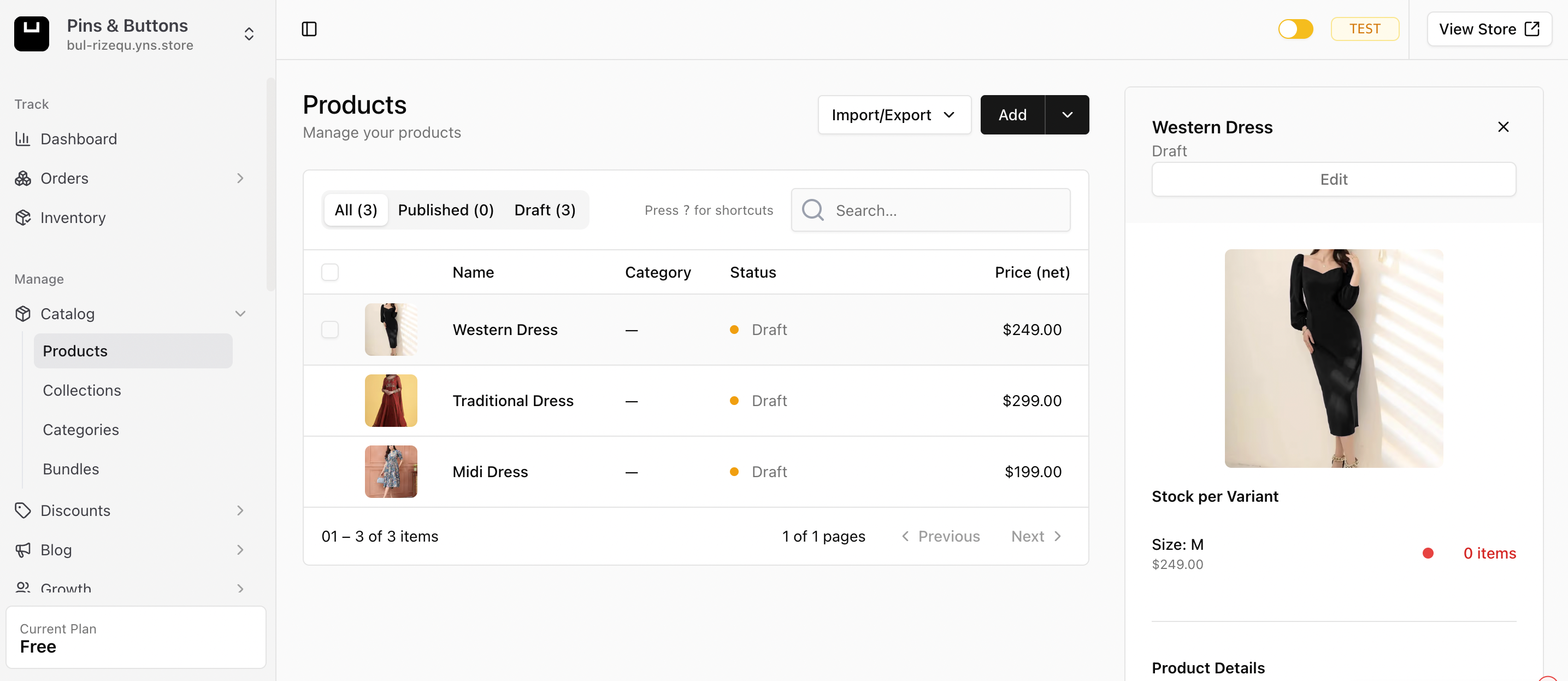Switch to the Published (0) tab

(x=446, y=210)
